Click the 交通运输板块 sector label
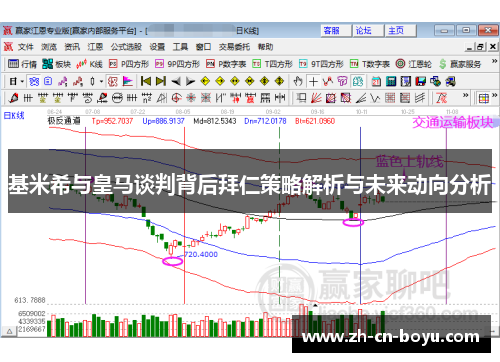 click(x=453, y=123)
